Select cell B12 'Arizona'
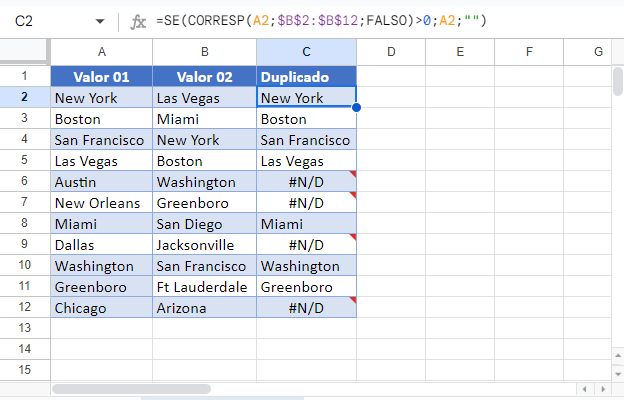Viewport: 624px width, 400px height. (x=205, y=308)
